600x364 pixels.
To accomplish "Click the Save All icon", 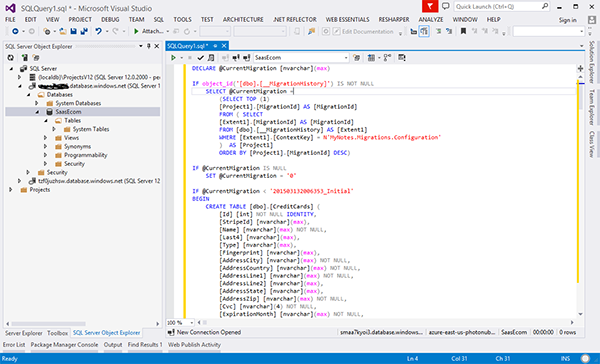I will click(x=84, y=31).
